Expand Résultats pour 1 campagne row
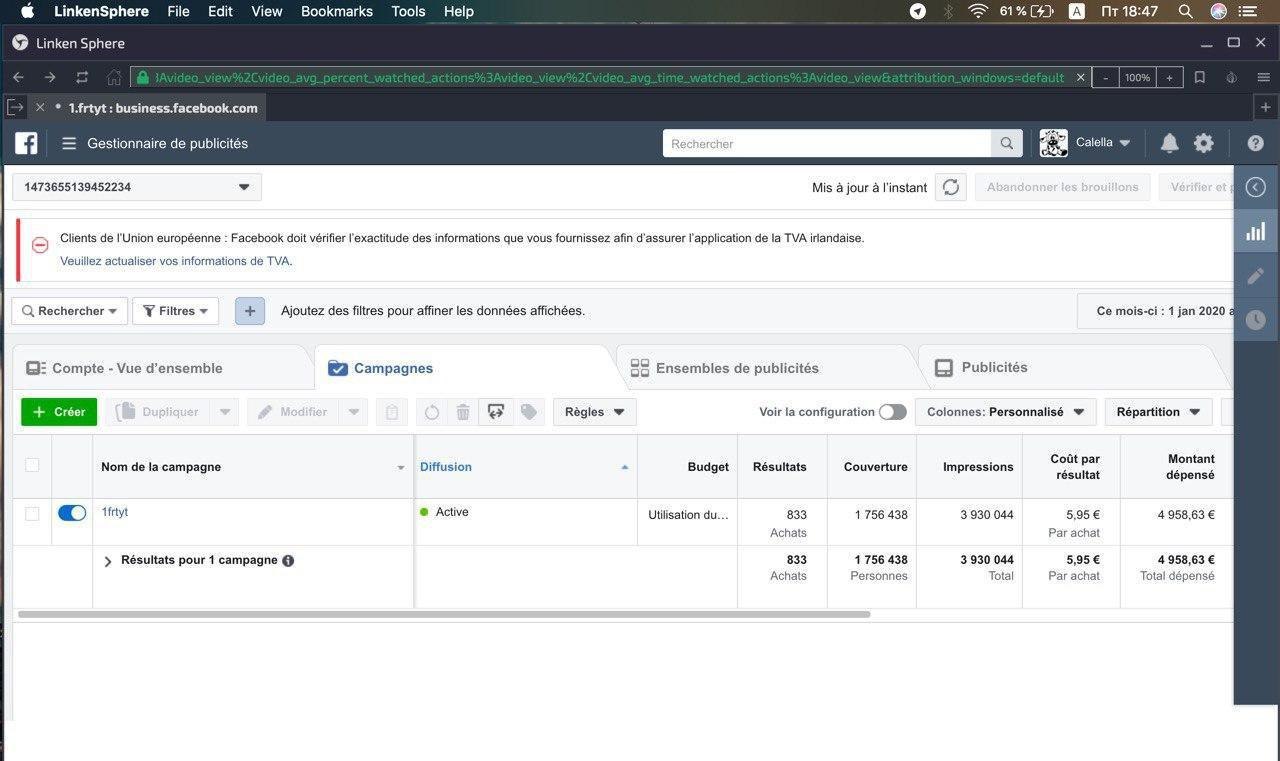This screenshot has width=1280, height=761. point(108,561)
